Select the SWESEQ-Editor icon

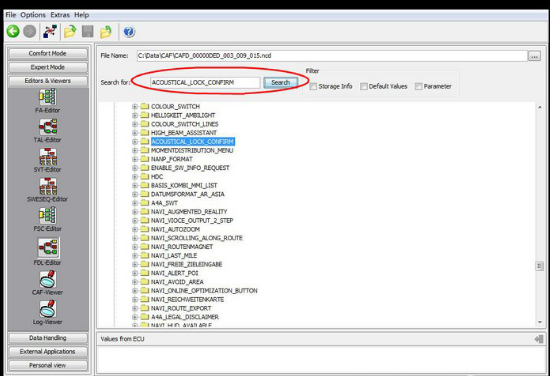[47, 186]
